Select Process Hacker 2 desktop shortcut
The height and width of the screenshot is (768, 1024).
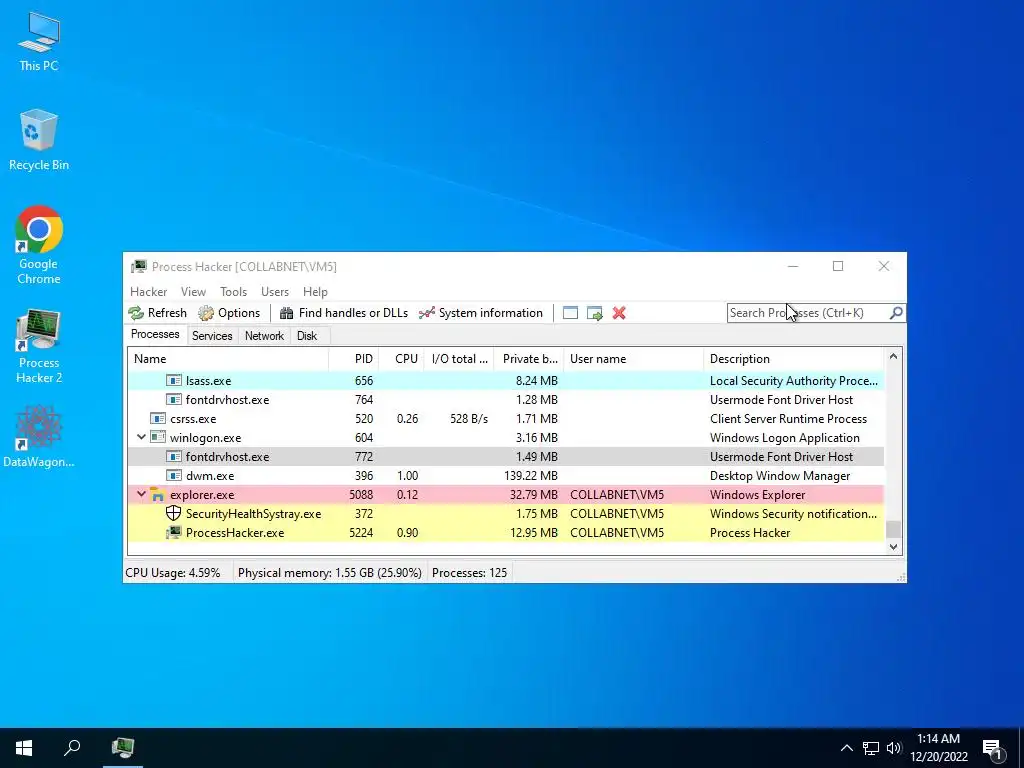[39, 346]
